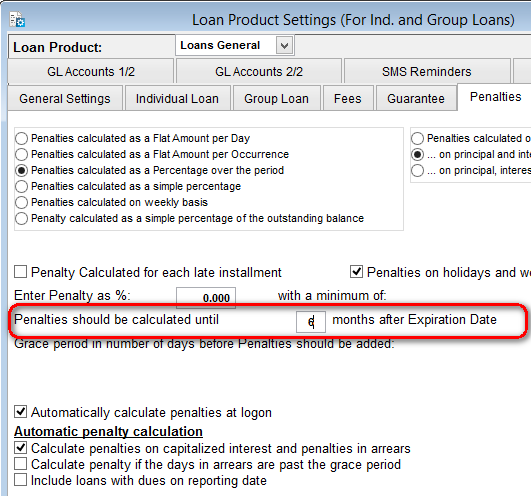
Task: Toggle Penalties on holidays checkbox
Action: point(356,272)
